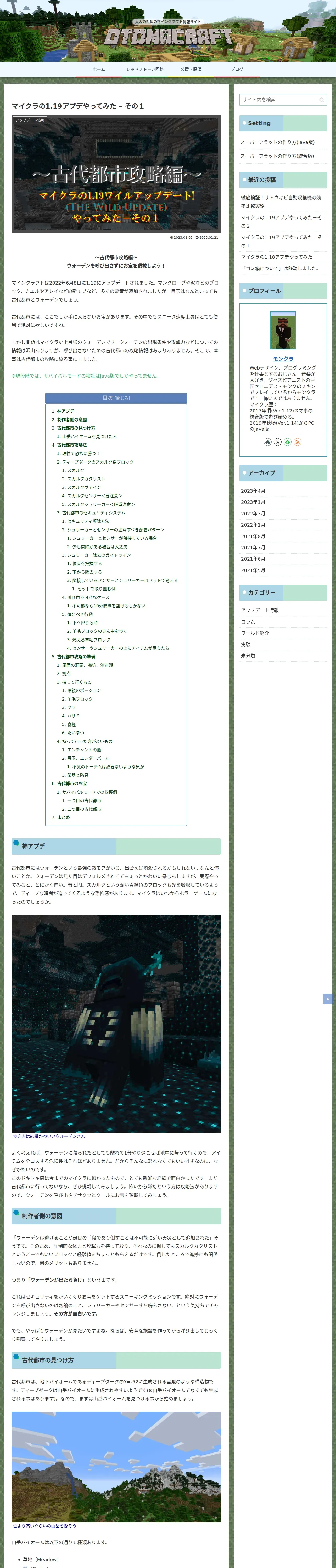Jump to 理性で恐怖に勝つ！ in contents
This screenshot has height=1568, width=336.
[81, 453]
